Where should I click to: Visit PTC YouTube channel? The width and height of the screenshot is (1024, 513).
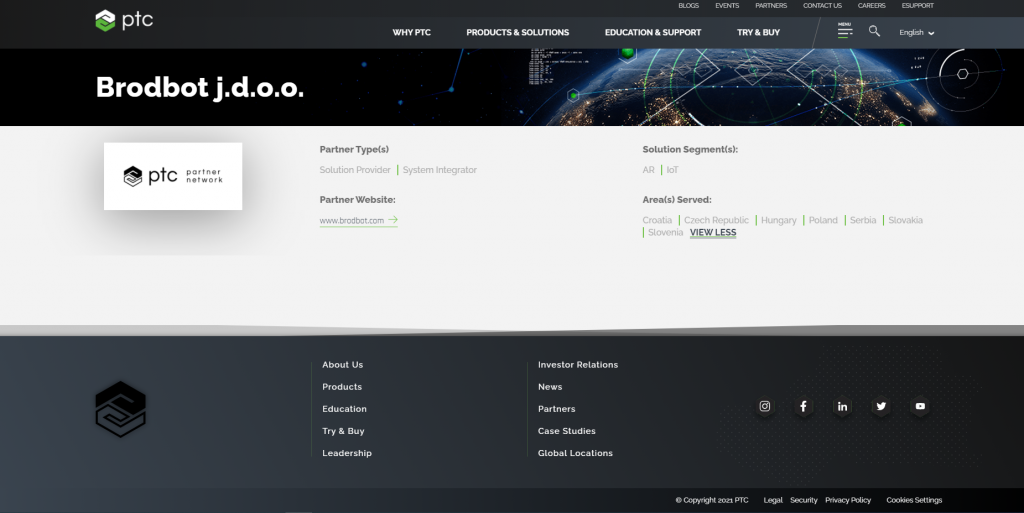[x=920, y=406]
